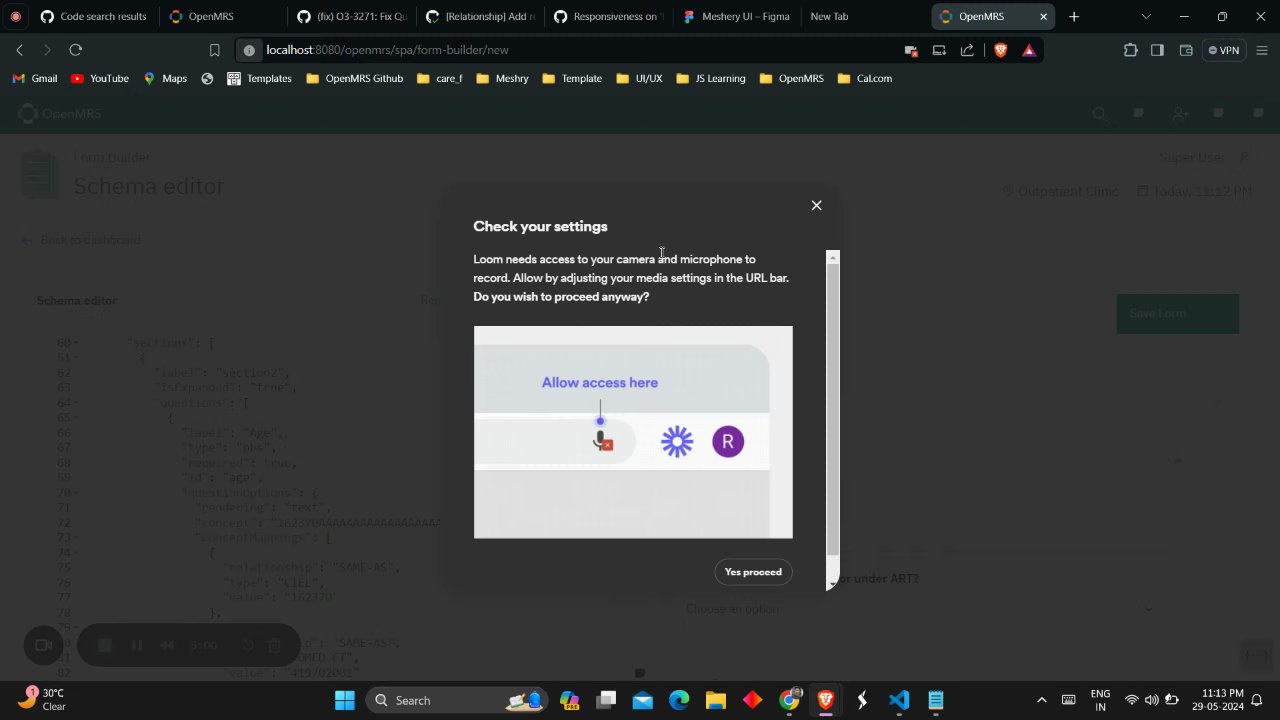
Task: Open the Brave Wallet icon
Action: pyautogui.click(x=1185, y=50)
